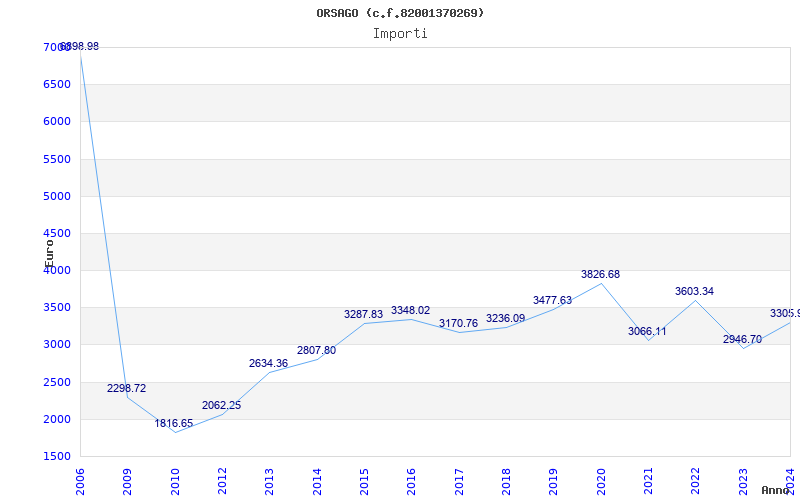
Task: Click the 2000 Euro axis value
Action: click(x=57, y=419)
